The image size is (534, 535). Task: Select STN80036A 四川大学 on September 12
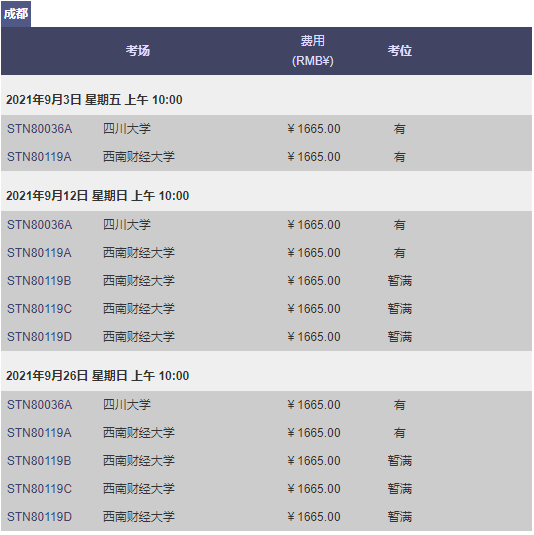(266, 225)
